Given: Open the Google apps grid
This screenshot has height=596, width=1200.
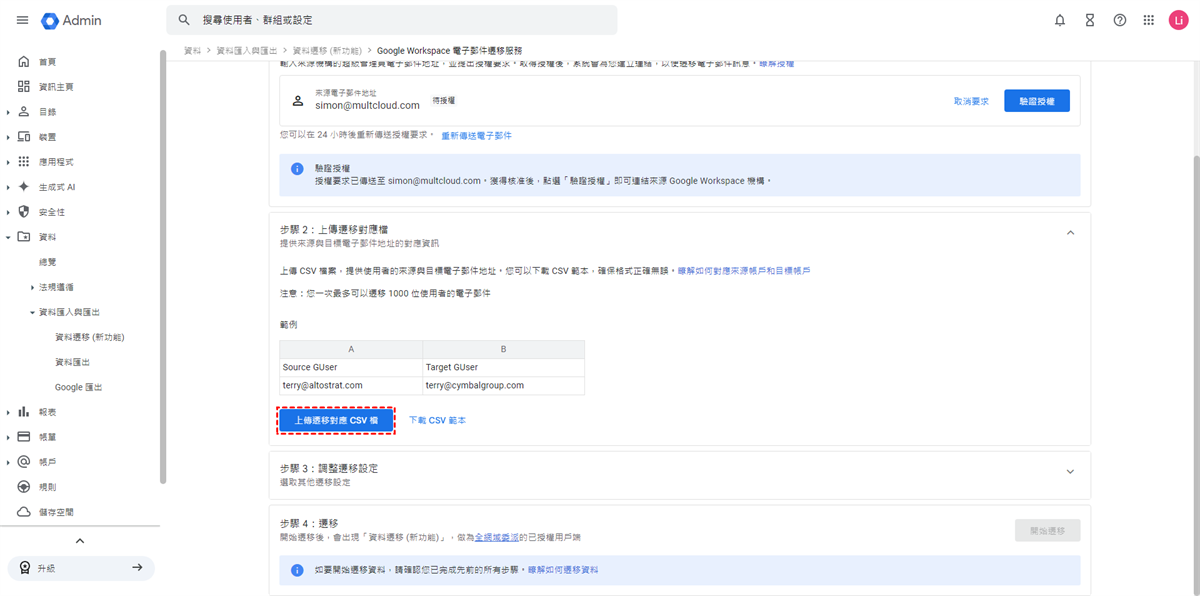Looking at the screenshot, I should (1149, 20).
